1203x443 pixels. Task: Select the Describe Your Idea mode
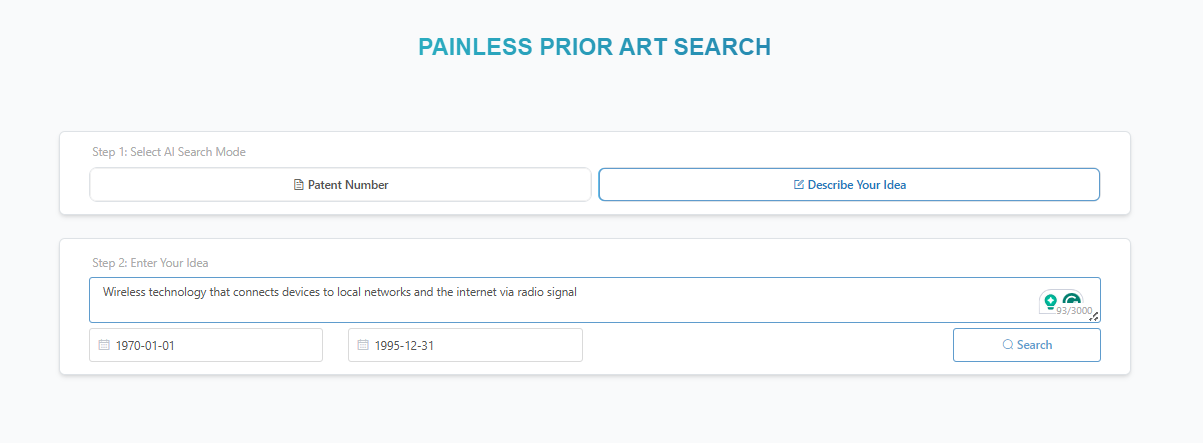pyautogui.click(x=849, y=185)
